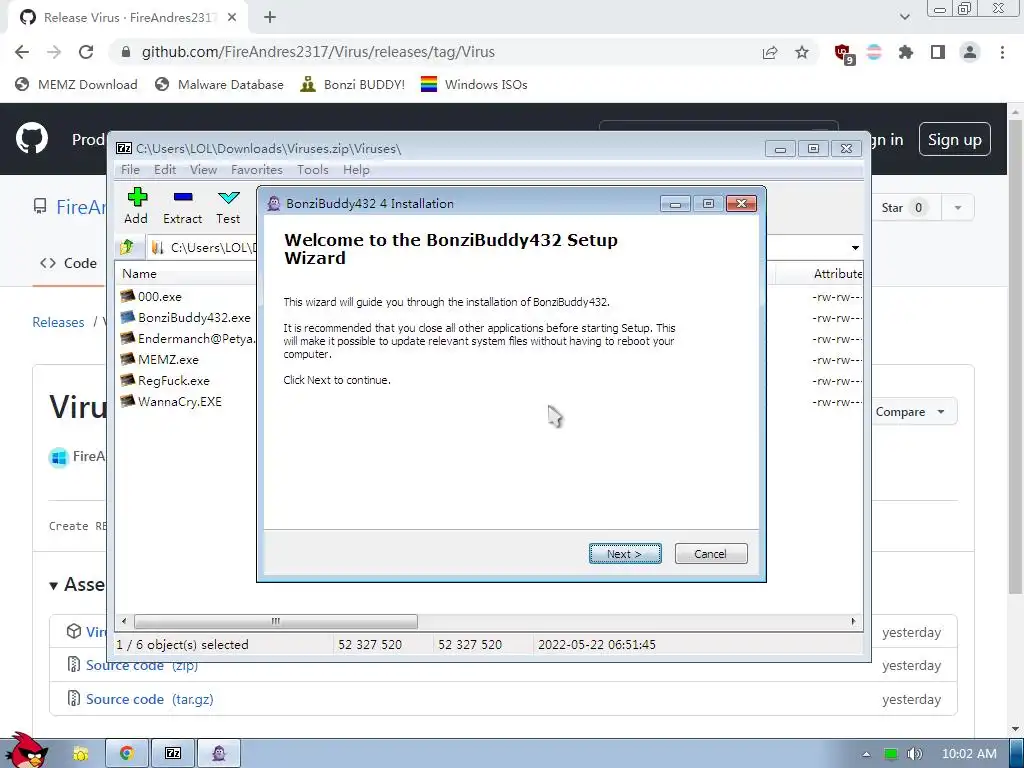This screenshot has height=768, width=1024.
Task: Go up one folder in 7-Zip
Action: pos(127,247)
